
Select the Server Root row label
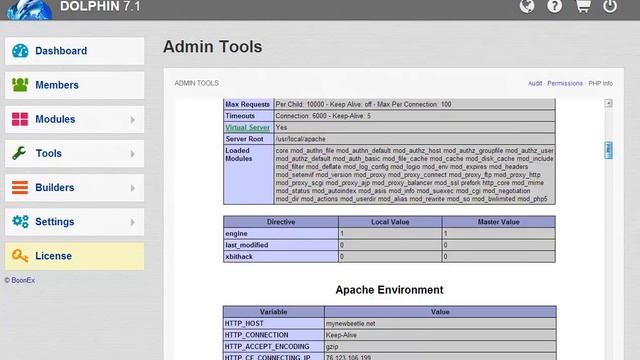(x=248, y=139)
